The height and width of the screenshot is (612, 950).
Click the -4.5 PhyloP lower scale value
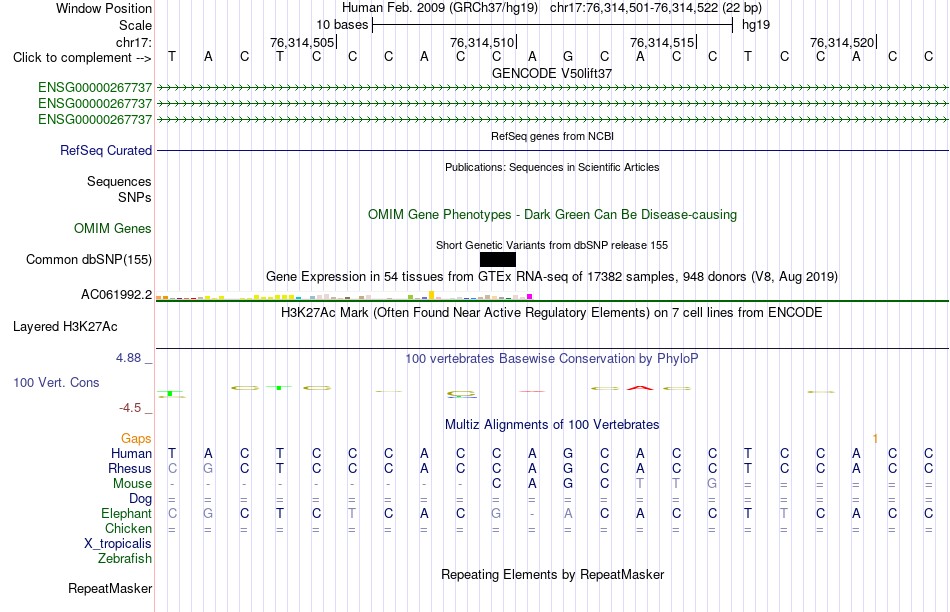click(x=130, y=408)
